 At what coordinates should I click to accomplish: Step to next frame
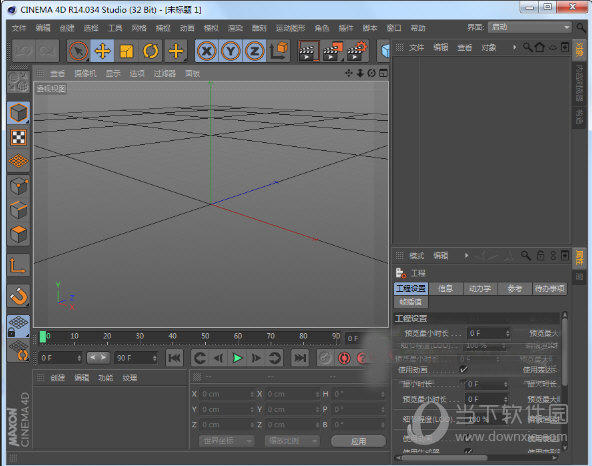click(256, 358)
